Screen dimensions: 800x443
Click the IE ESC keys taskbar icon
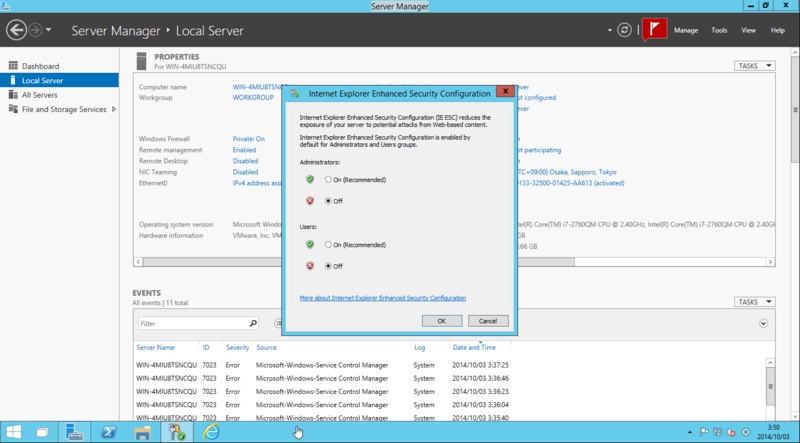pyautogui.click(x=177, y=432)
